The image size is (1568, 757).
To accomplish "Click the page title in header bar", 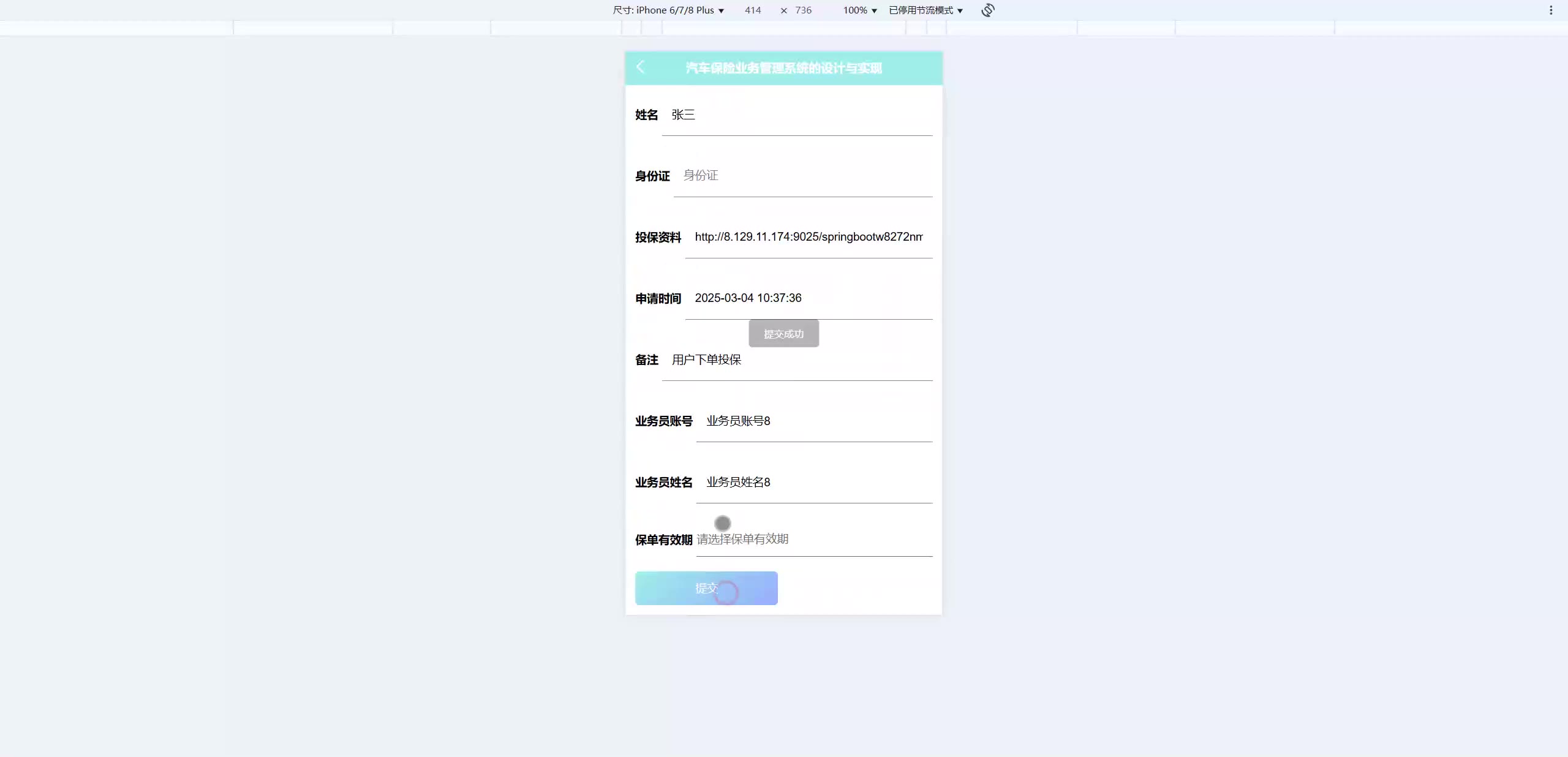I will tap(783, 68).
